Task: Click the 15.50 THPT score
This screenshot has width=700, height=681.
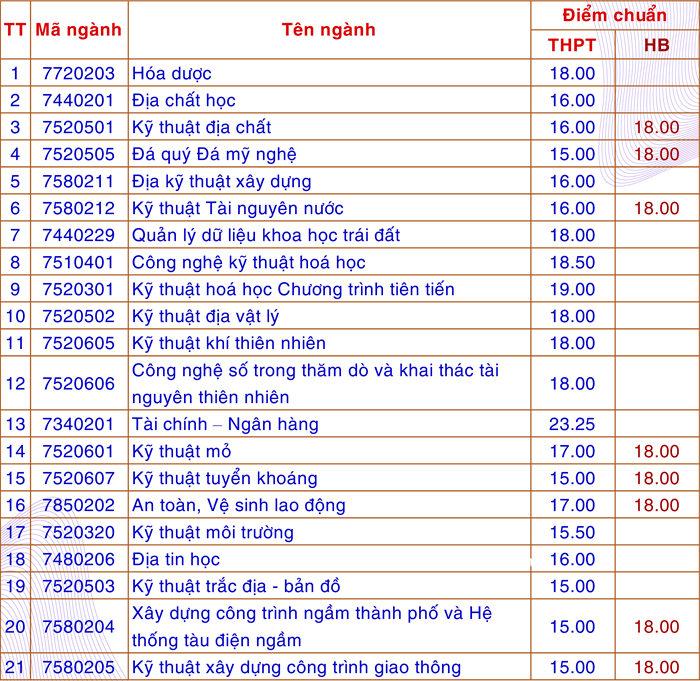Action: [572, 533]
